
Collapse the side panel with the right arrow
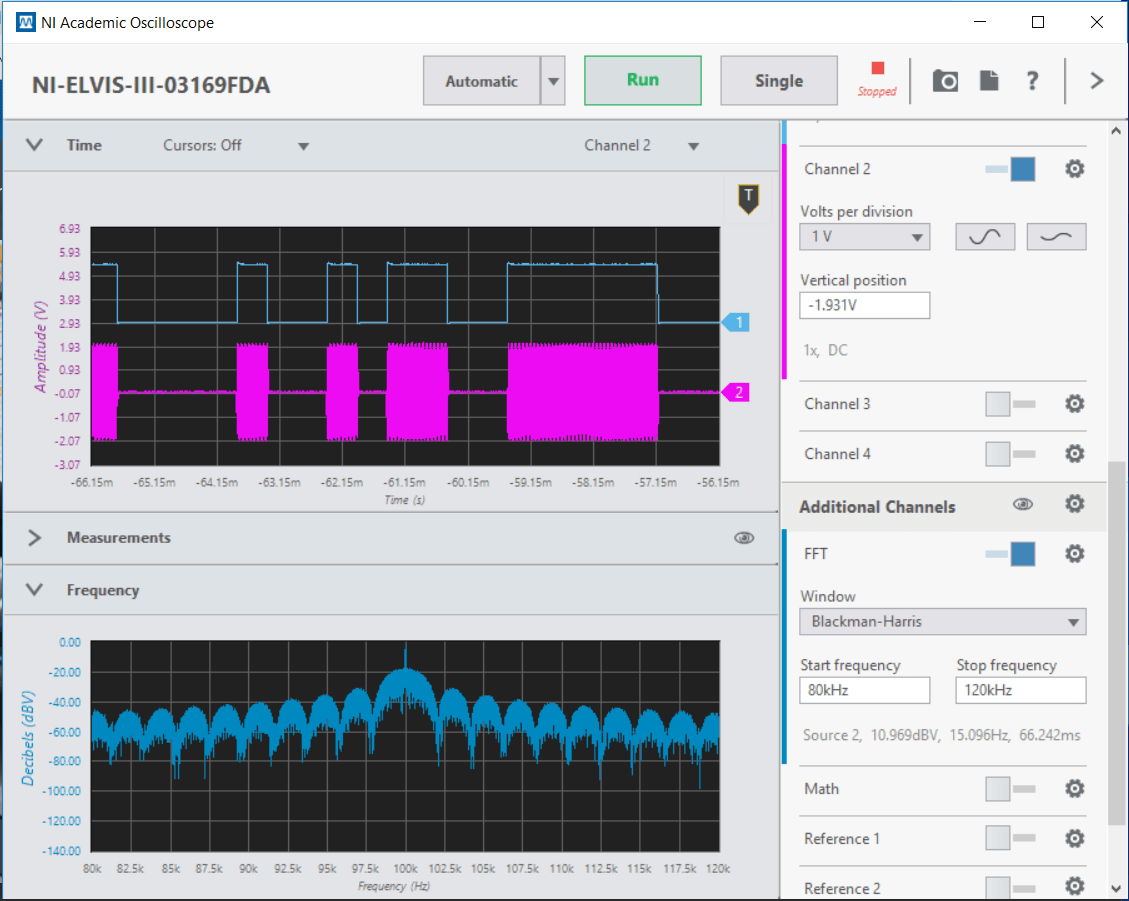(1097, 81)
